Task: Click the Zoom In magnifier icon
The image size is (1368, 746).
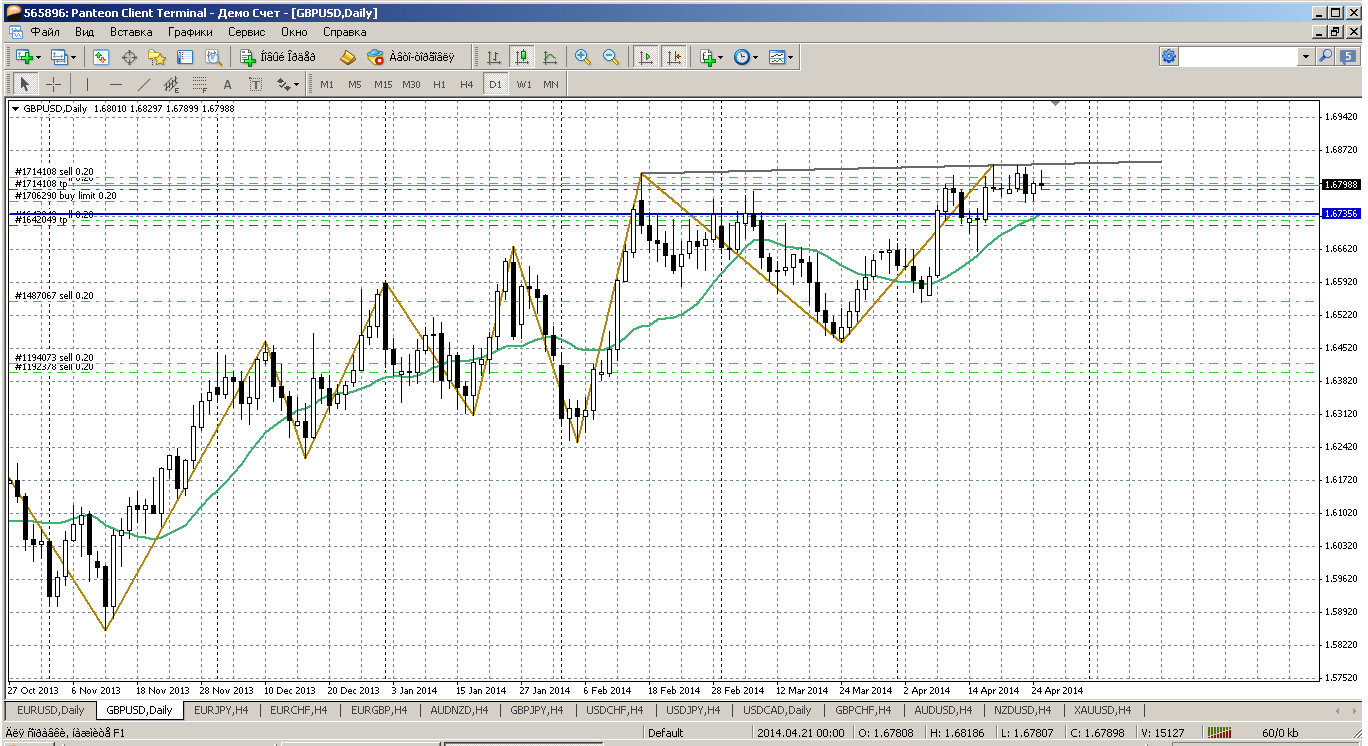Action: click(583, 57)
